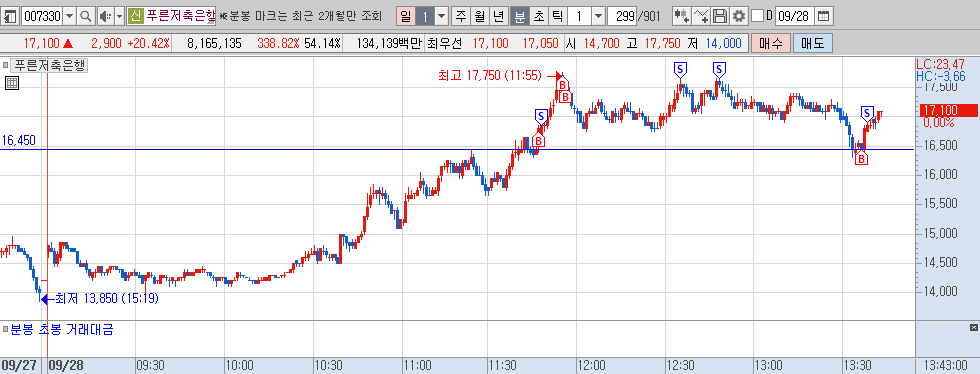Image resolution: width=980 pixels, height=374 pixels.
Task: Open chart settings with gear icon
Action: coord(739,16)
